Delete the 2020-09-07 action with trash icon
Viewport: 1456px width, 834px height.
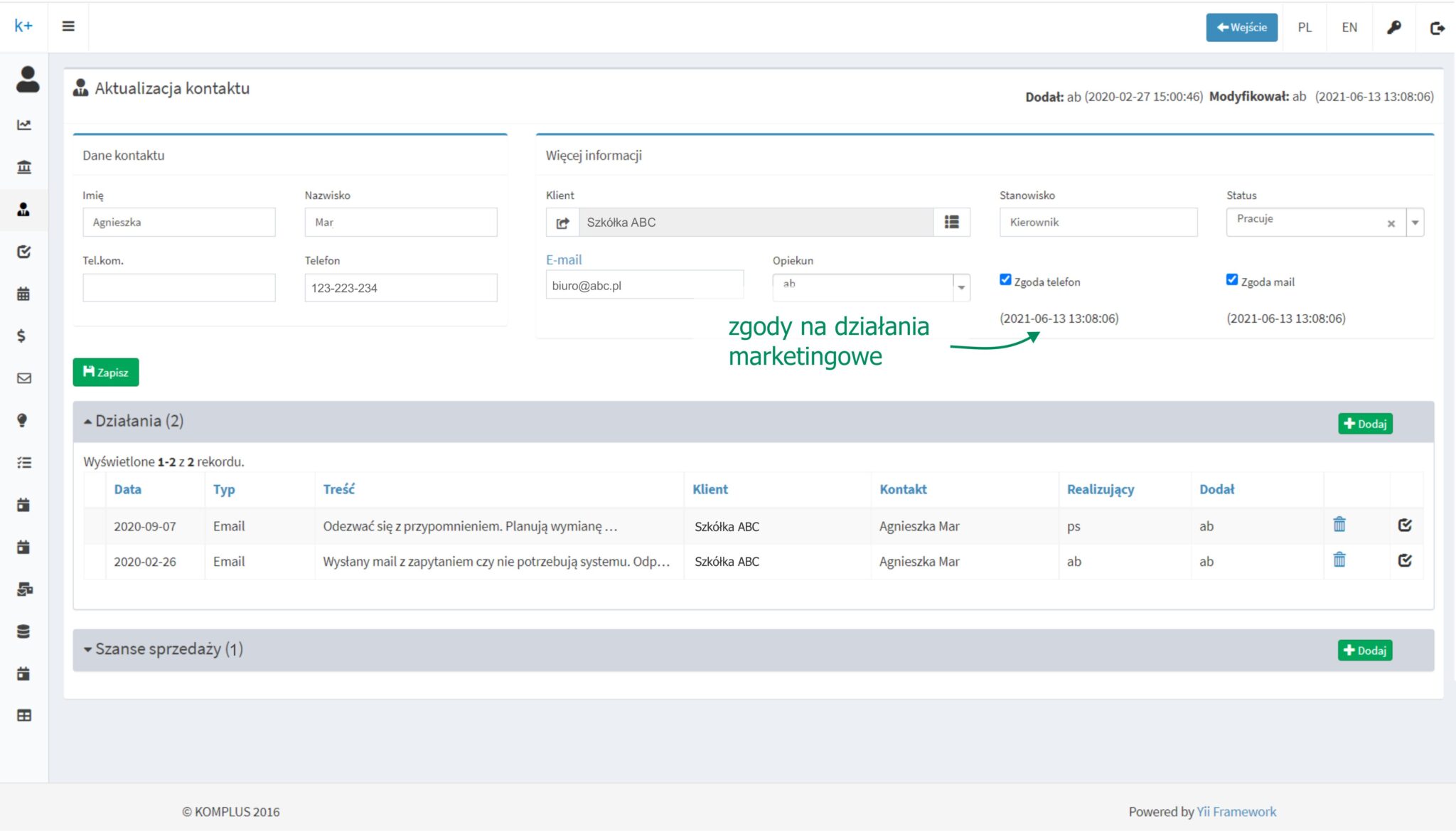click(1339, 525)
